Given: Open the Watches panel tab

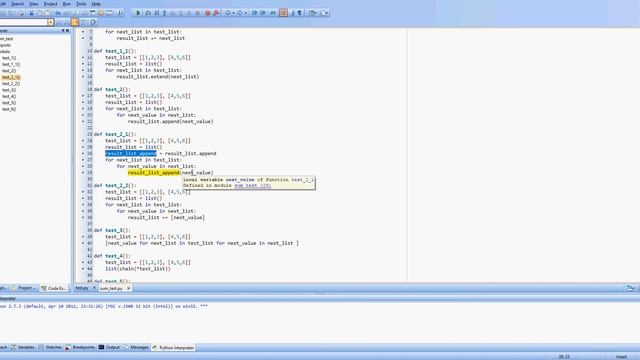Looking at the screenshot, I should tap(51, 347).
